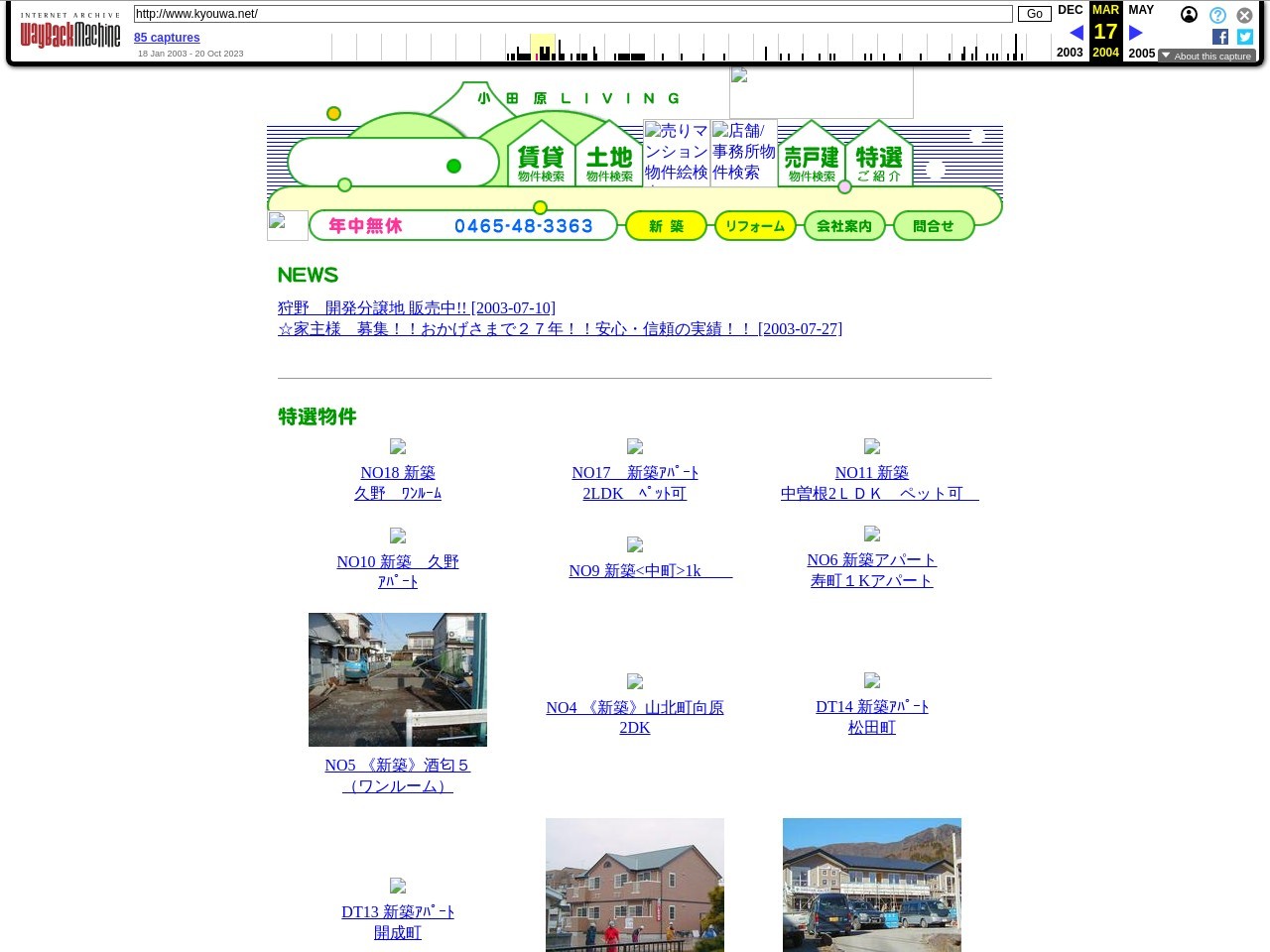Open the user account icon
The height and width of the screenshot is (952, 1270).
pos(1189,15)
